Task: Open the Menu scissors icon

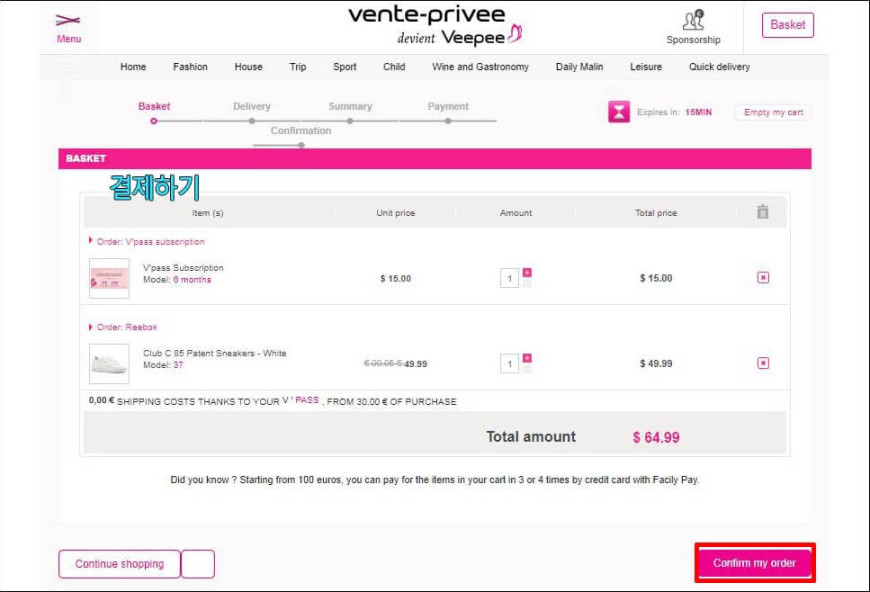Action: point(68,21)
